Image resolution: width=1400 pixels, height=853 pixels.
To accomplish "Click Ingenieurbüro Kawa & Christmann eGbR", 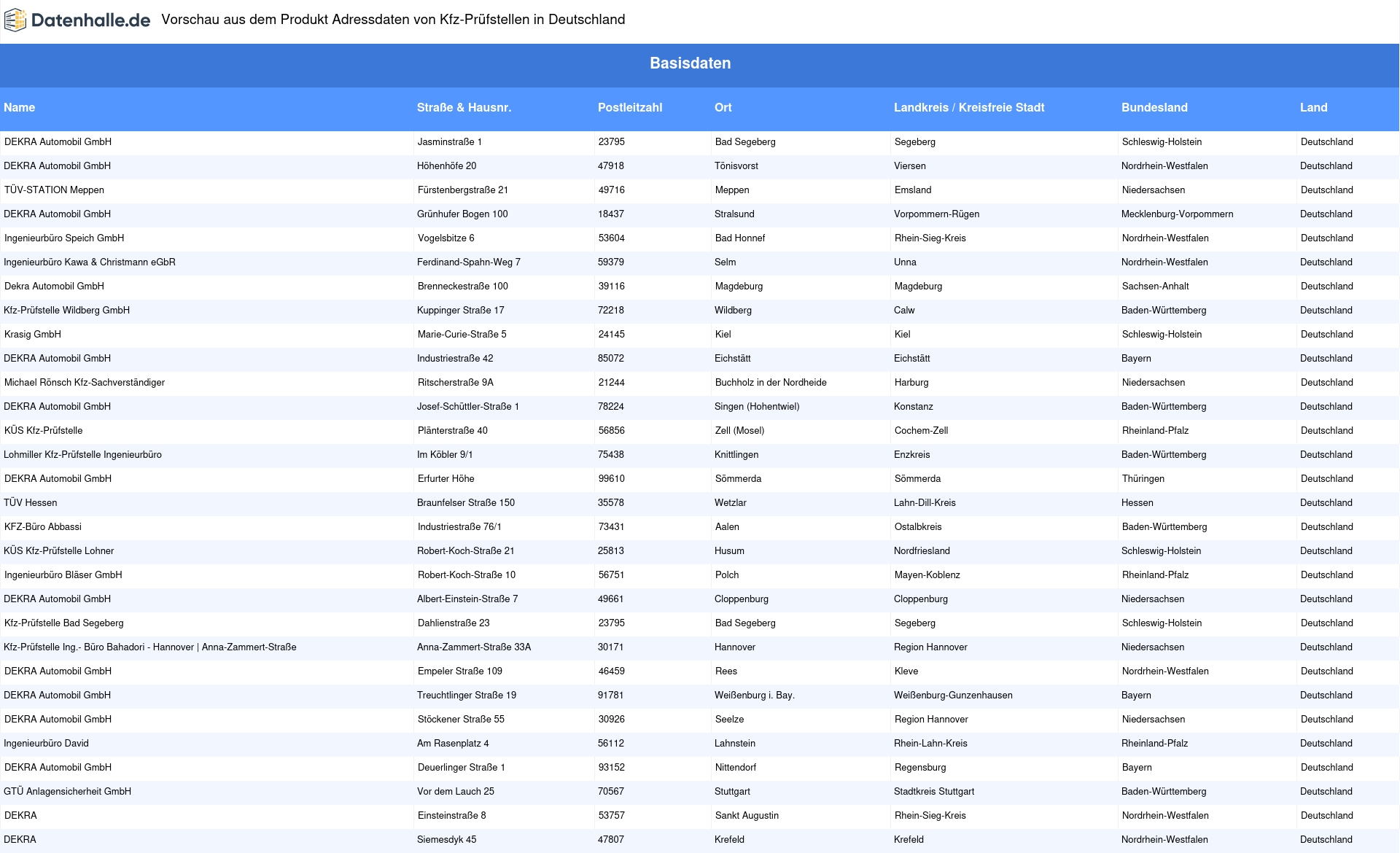I will (x=90, y=262).
